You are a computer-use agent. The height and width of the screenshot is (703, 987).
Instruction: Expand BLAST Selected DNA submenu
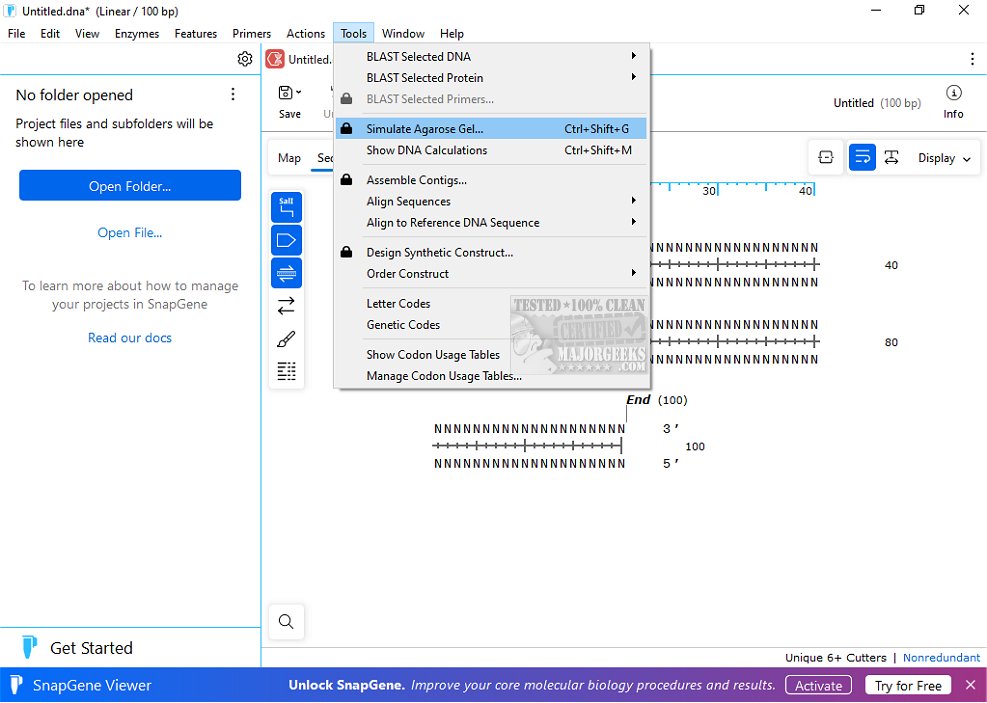[x=634, y=55]
